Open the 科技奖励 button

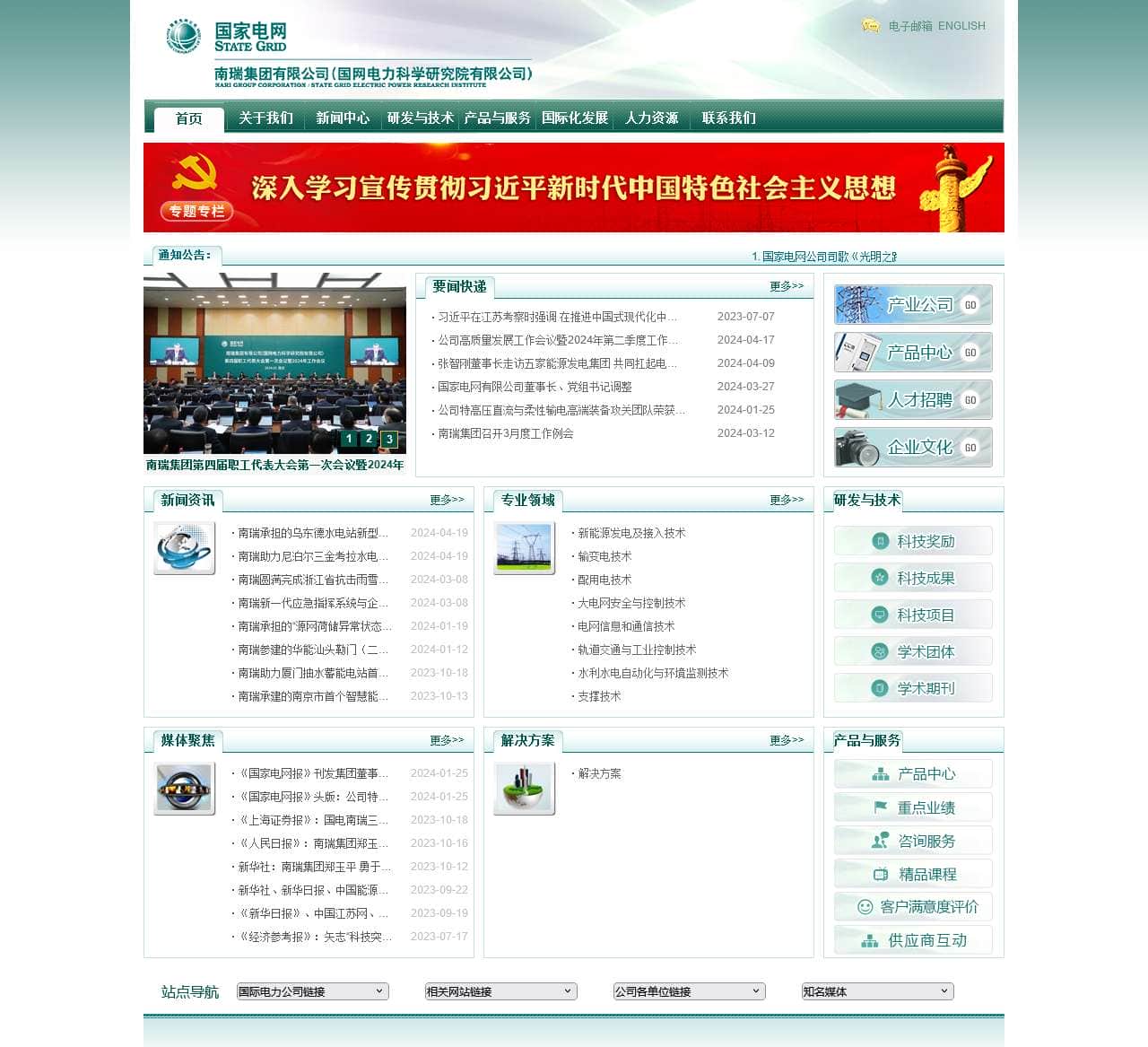tap(913, 541)
